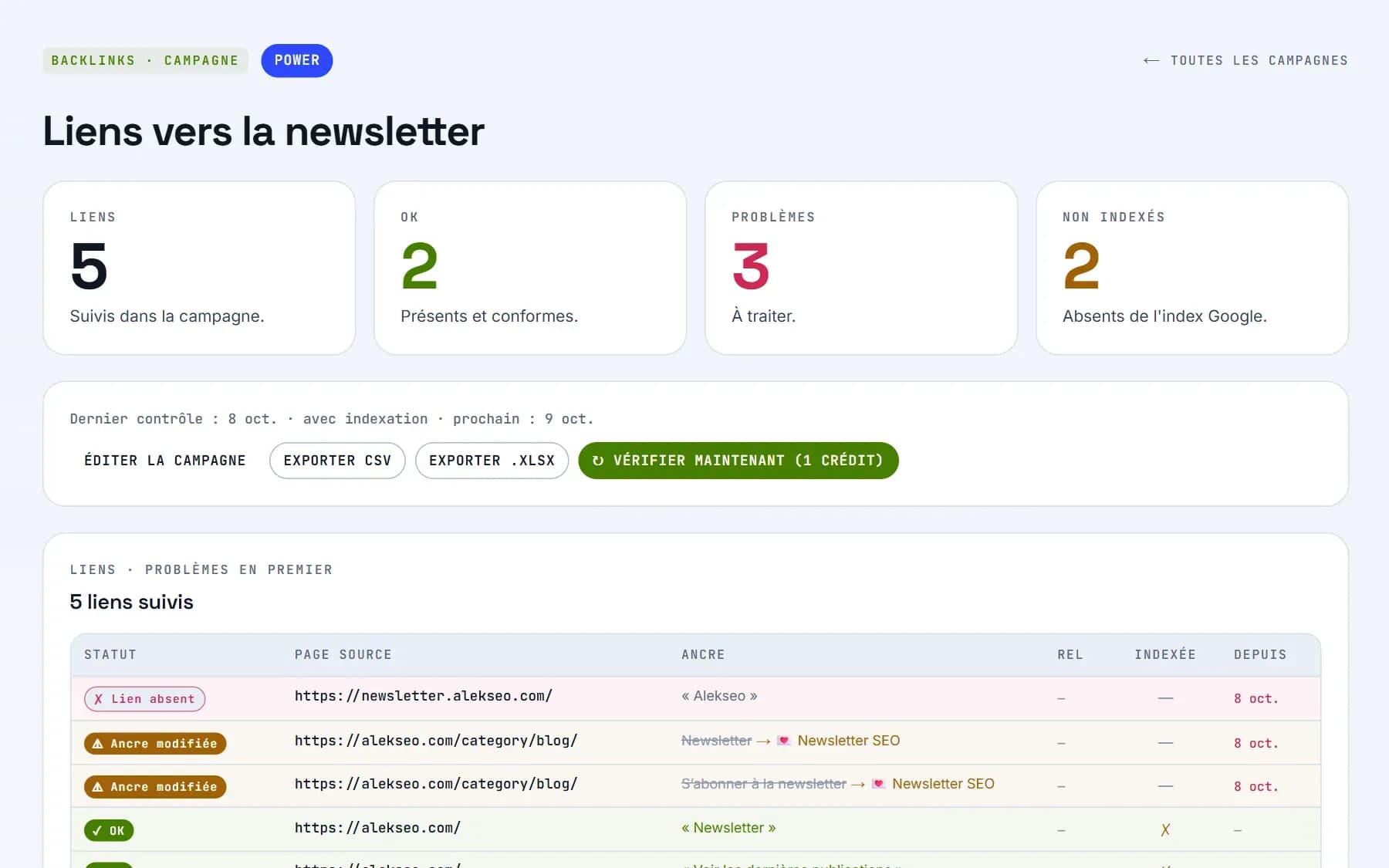
Task: Click the checkmark icon in OK badge
Action: pos(97,831)
